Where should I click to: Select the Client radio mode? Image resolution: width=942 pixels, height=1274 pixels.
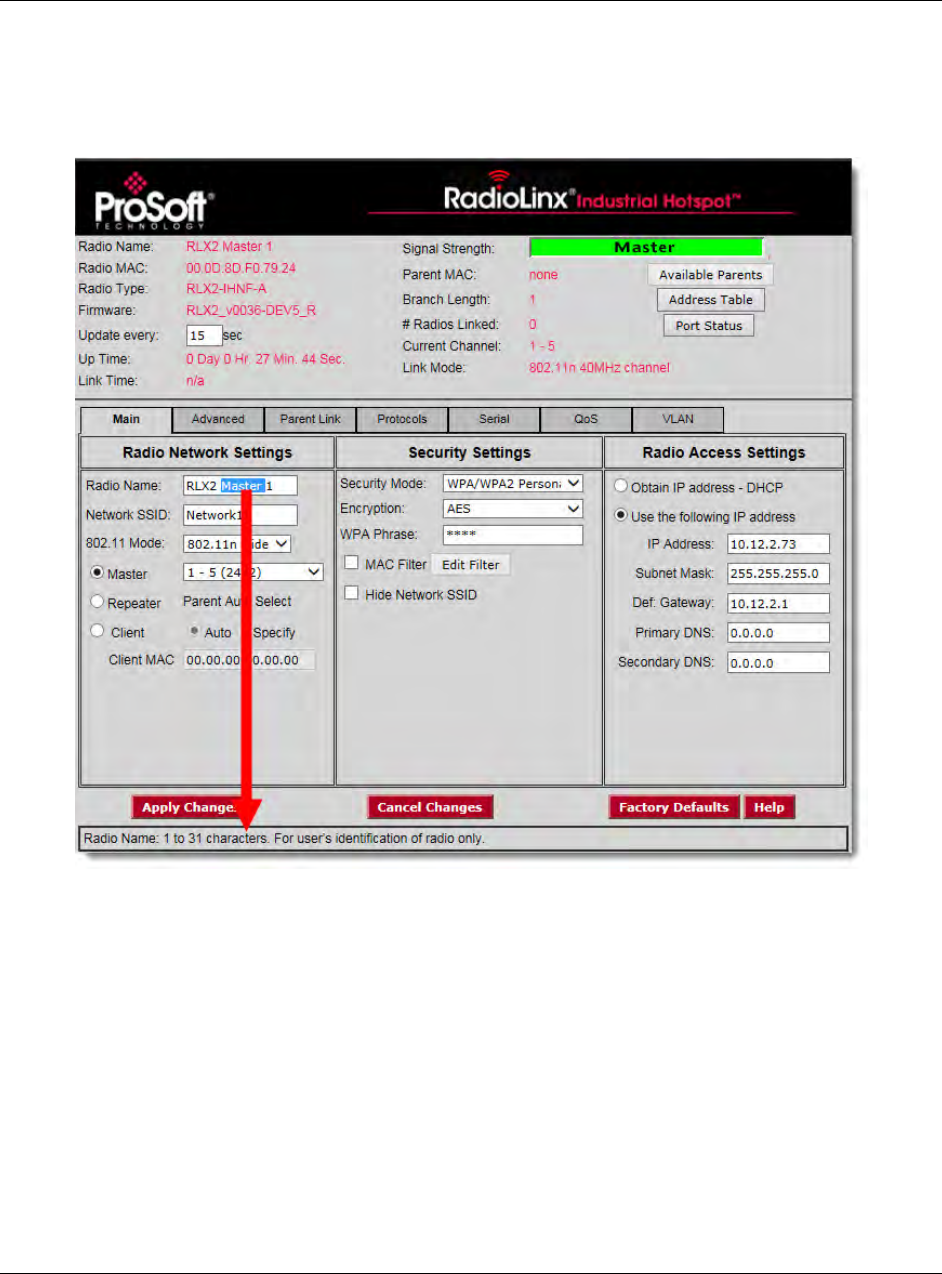98,631
